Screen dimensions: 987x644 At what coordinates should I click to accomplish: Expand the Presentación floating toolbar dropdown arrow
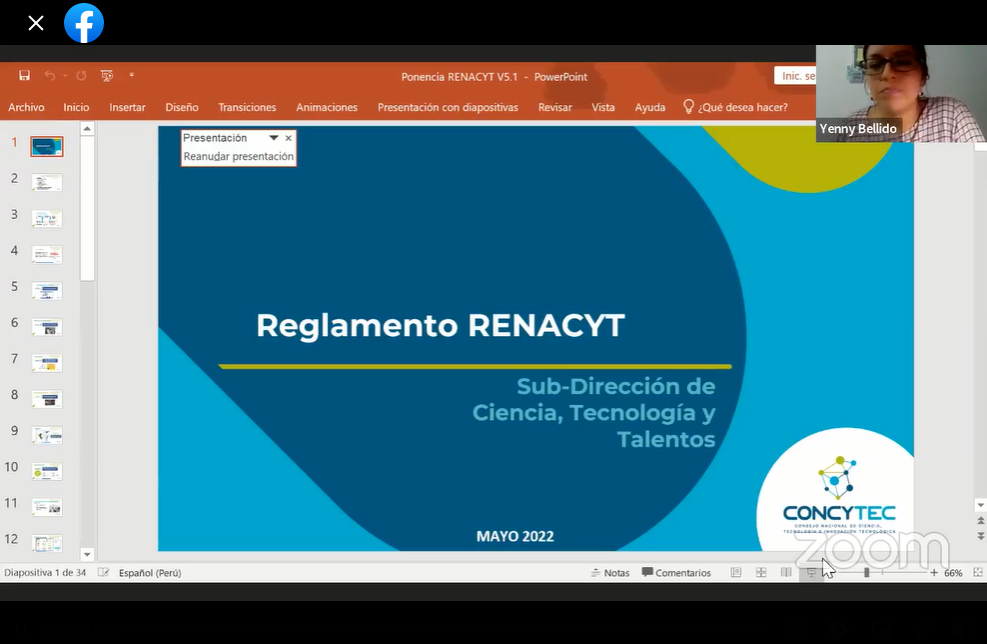(273, 138)
